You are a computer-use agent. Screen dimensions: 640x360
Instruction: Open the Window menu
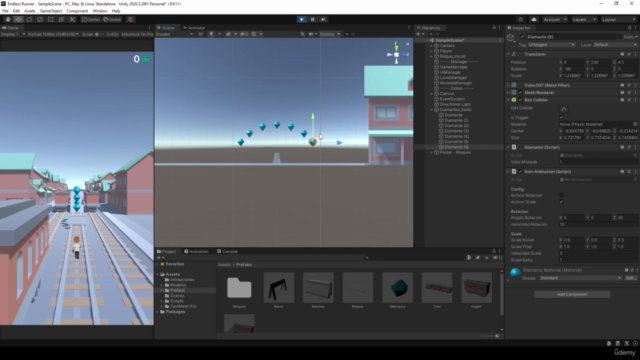[x=100, y=11]
